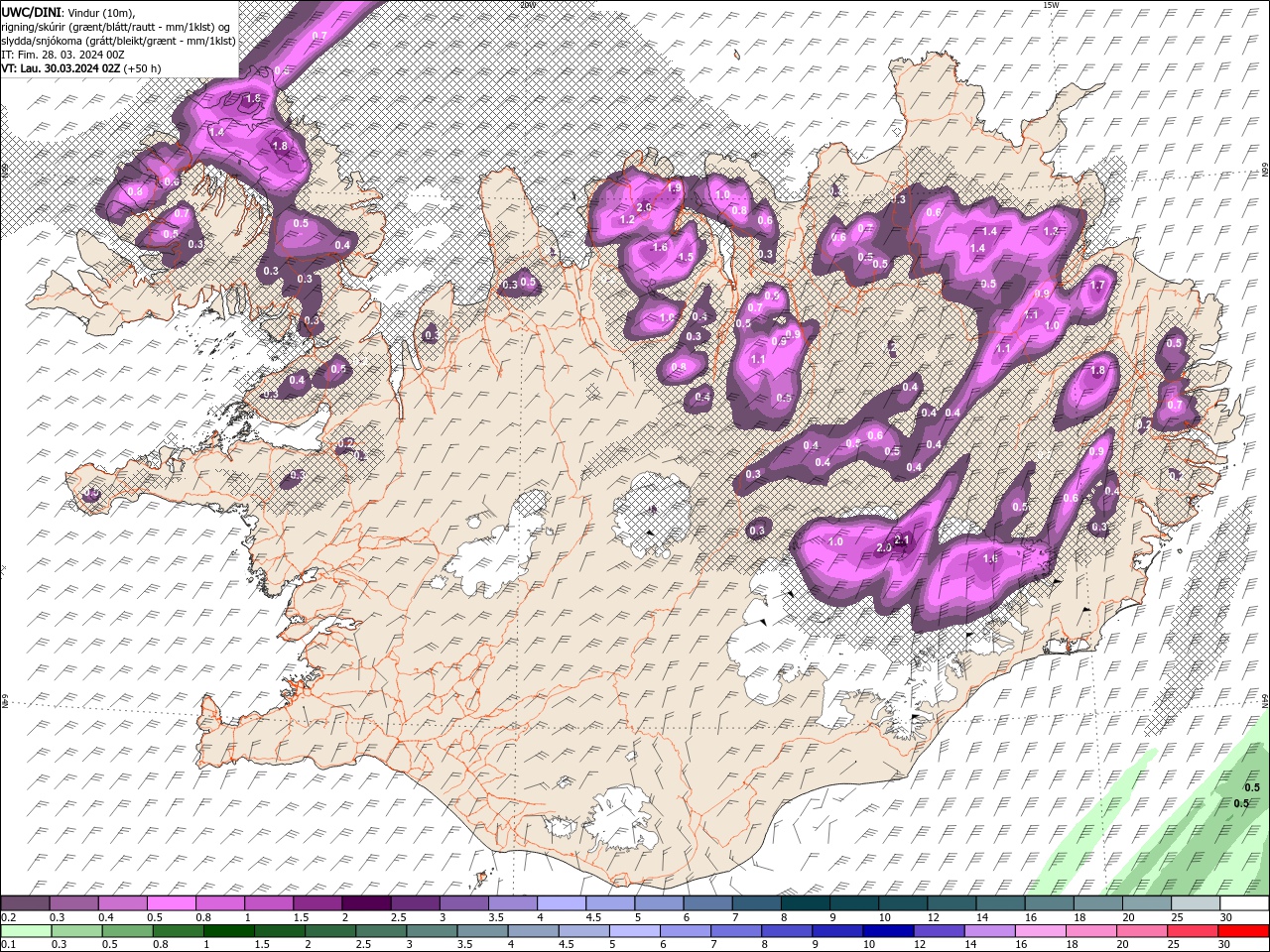Click the 1.4 value in northwest peninsula
The image size is (1270, 952).
(x=216, y=132)
